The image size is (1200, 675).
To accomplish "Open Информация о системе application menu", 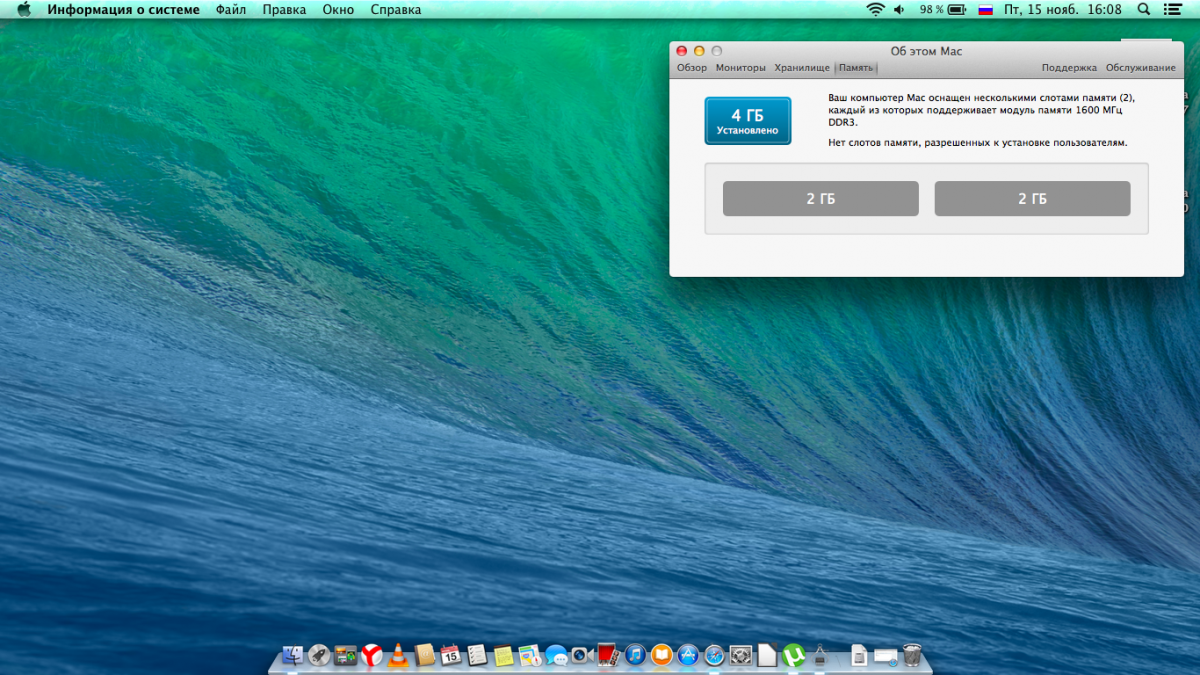I will point(123,10).
